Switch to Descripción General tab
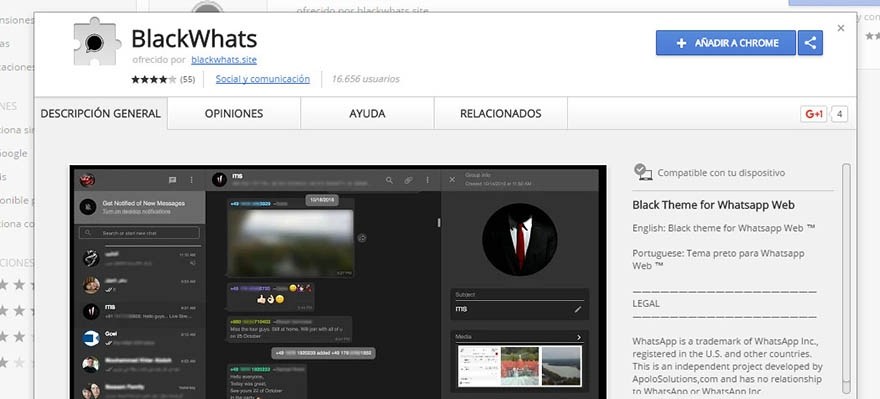This screenshot has height=399, width=880. click(100, 114)
